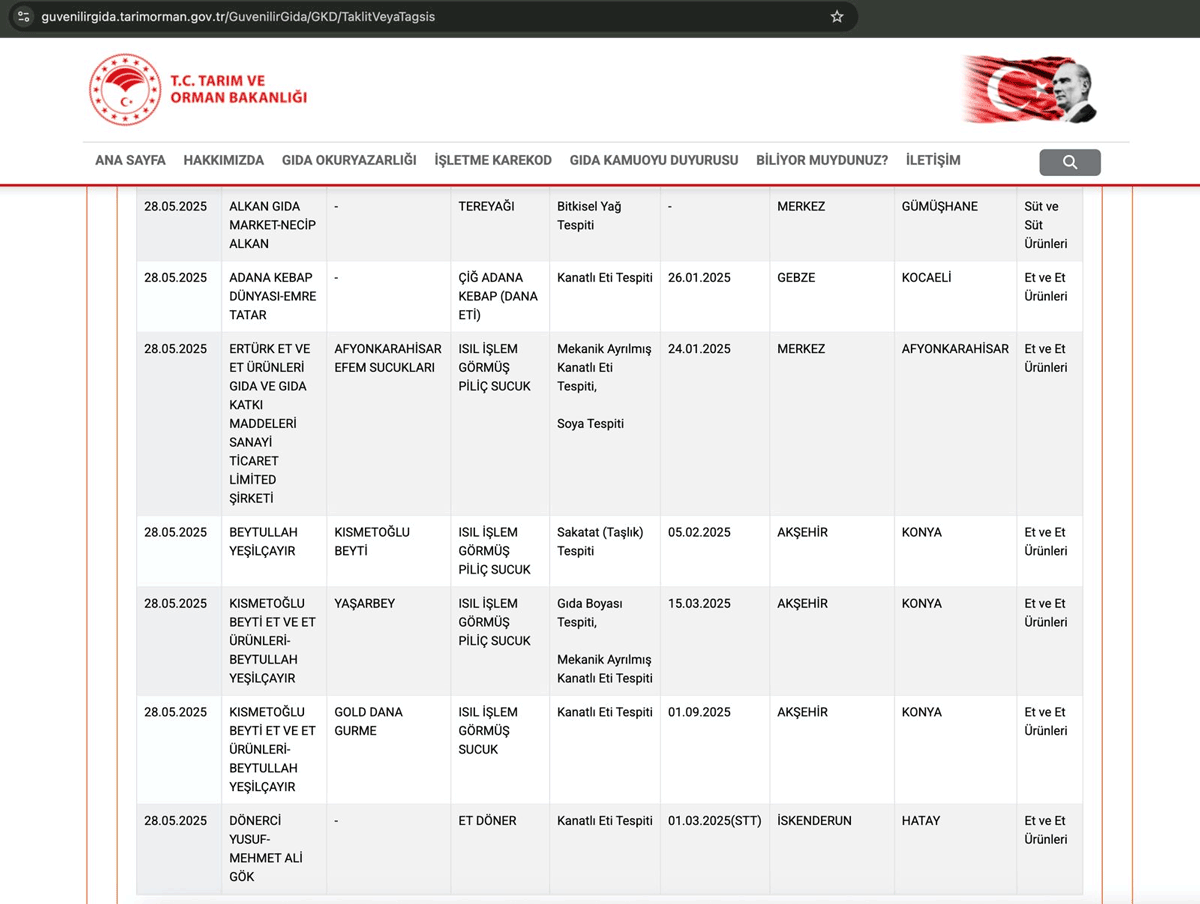Click the ET DÖNER product cell
This screenshot has width=1200, height=904.
(x=487, y=821)
